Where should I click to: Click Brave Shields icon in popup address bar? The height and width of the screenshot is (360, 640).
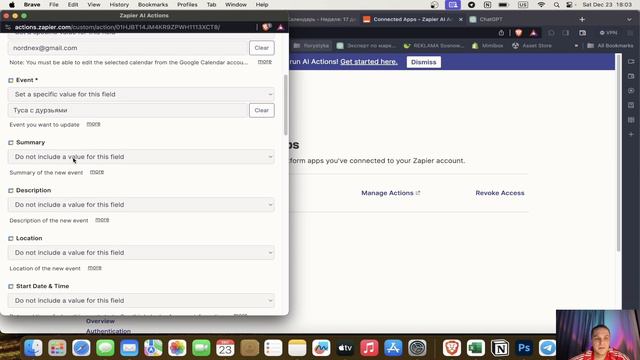pos(267,27)
